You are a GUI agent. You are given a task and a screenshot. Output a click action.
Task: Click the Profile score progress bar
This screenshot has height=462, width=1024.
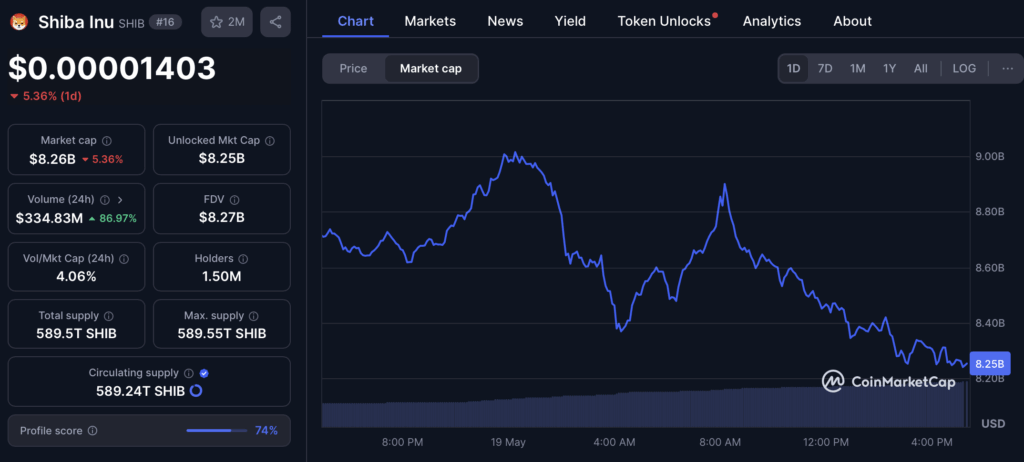pos(217,431)
